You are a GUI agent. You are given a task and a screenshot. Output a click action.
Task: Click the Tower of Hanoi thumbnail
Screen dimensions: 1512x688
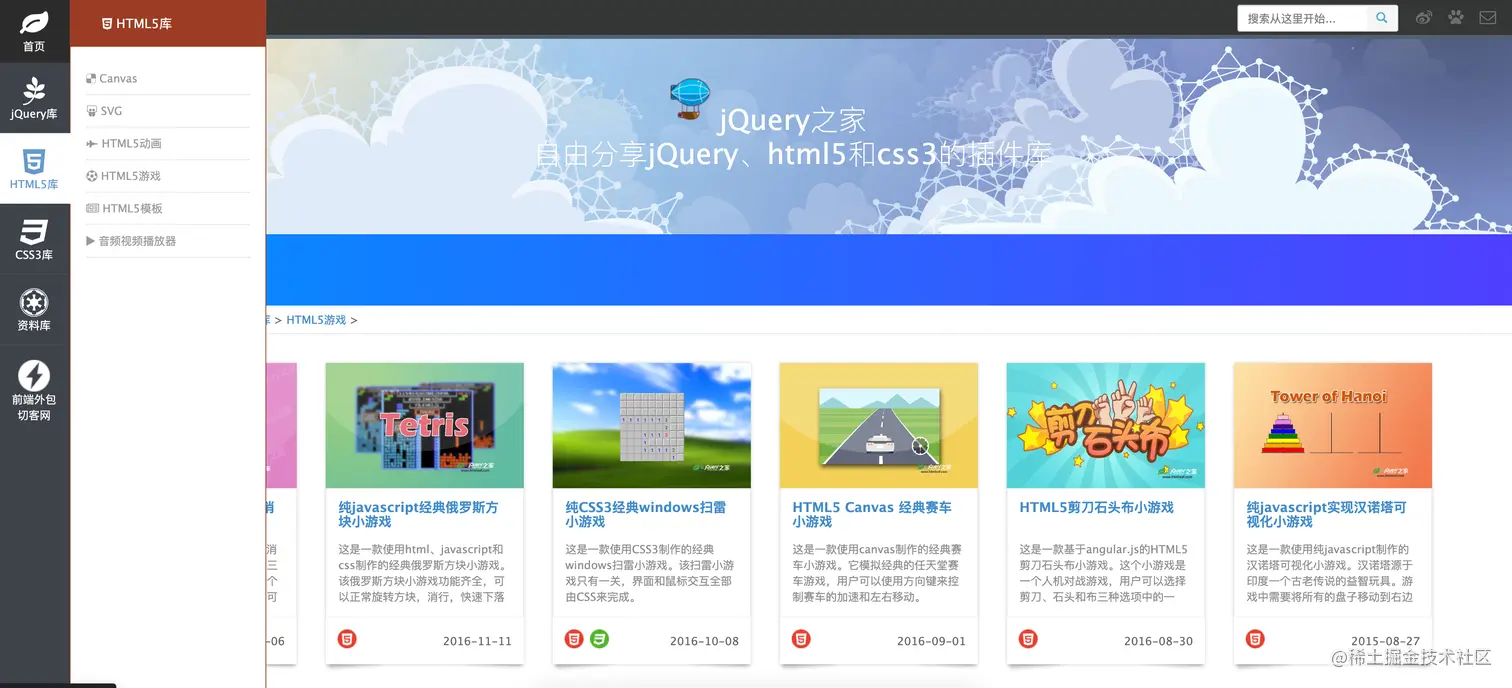click(x=1333, y=425)
